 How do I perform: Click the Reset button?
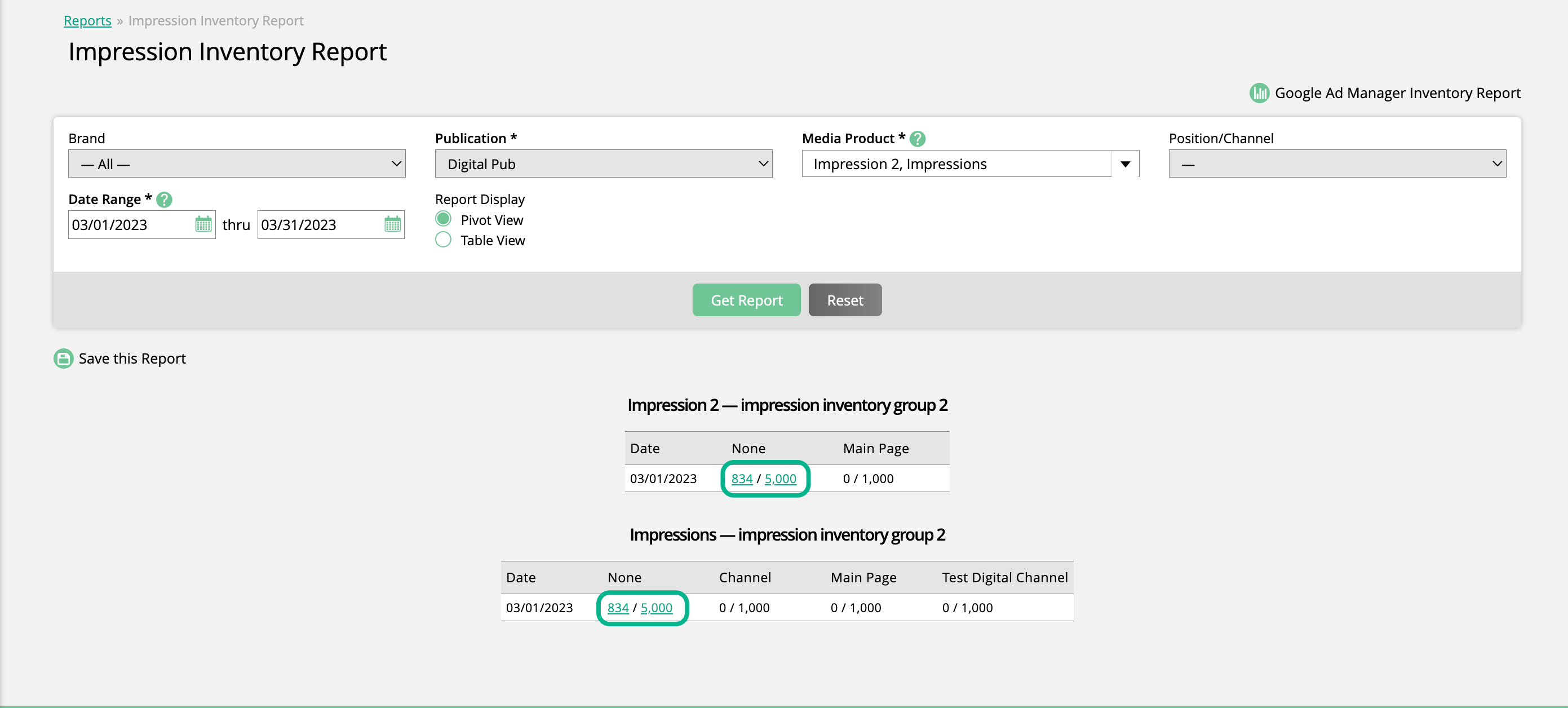(x=845, y=300)
